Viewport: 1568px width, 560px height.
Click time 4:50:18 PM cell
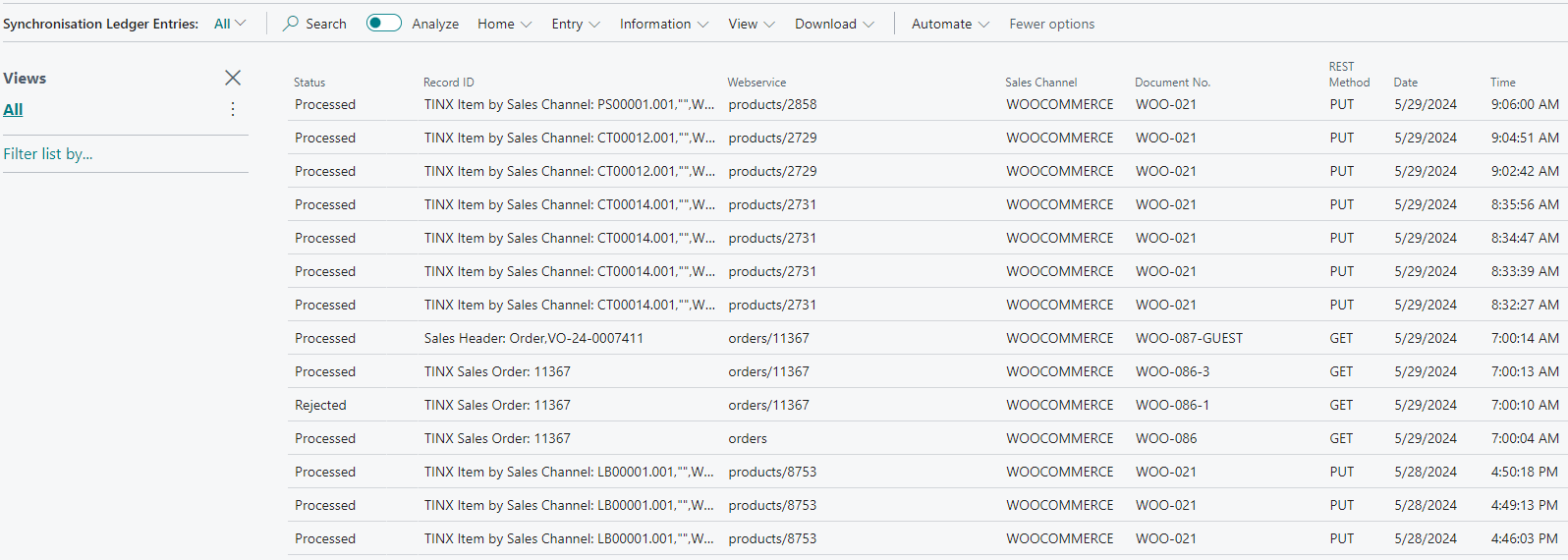click(x=1525, y=472)
